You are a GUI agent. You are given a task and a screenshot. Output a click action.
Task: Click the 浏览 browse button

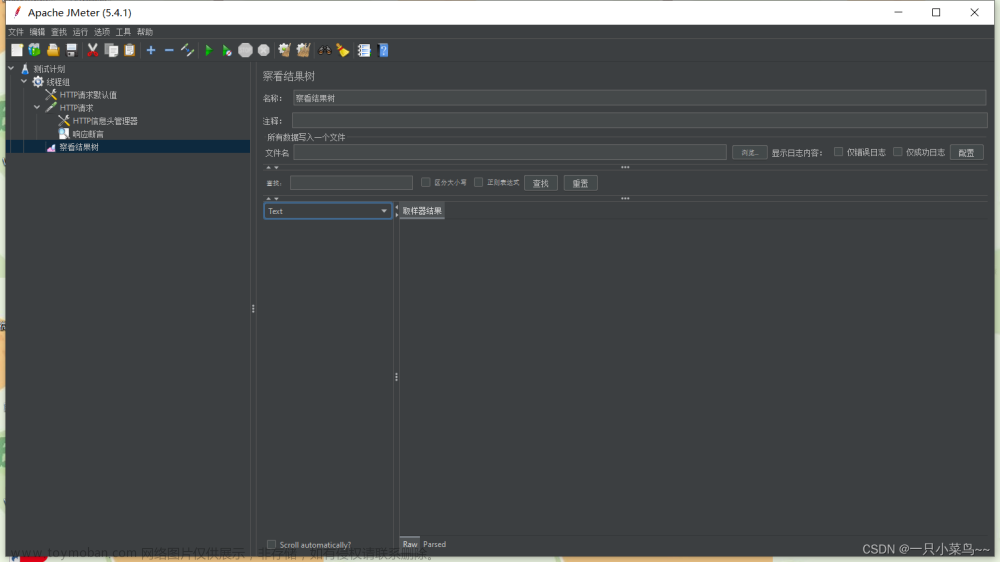[749, 152]
